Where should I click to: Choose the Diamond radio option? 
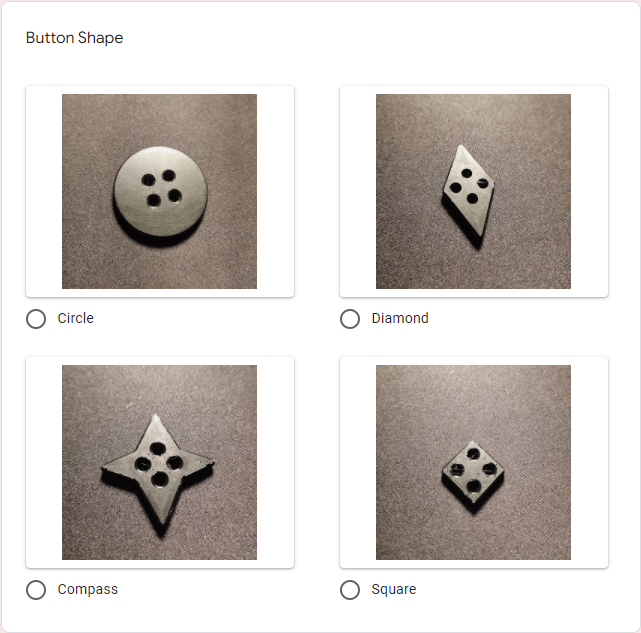click(x=350, y=319)
